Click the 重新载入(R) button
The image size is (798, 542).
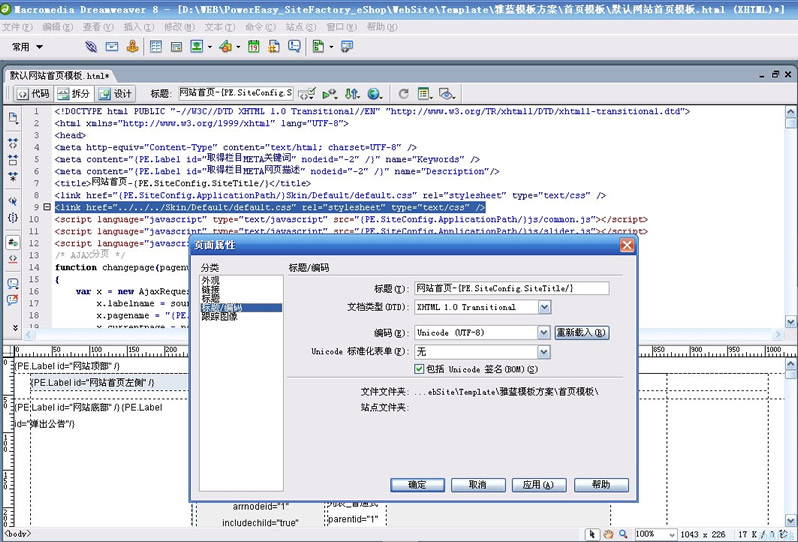[582, 332]
